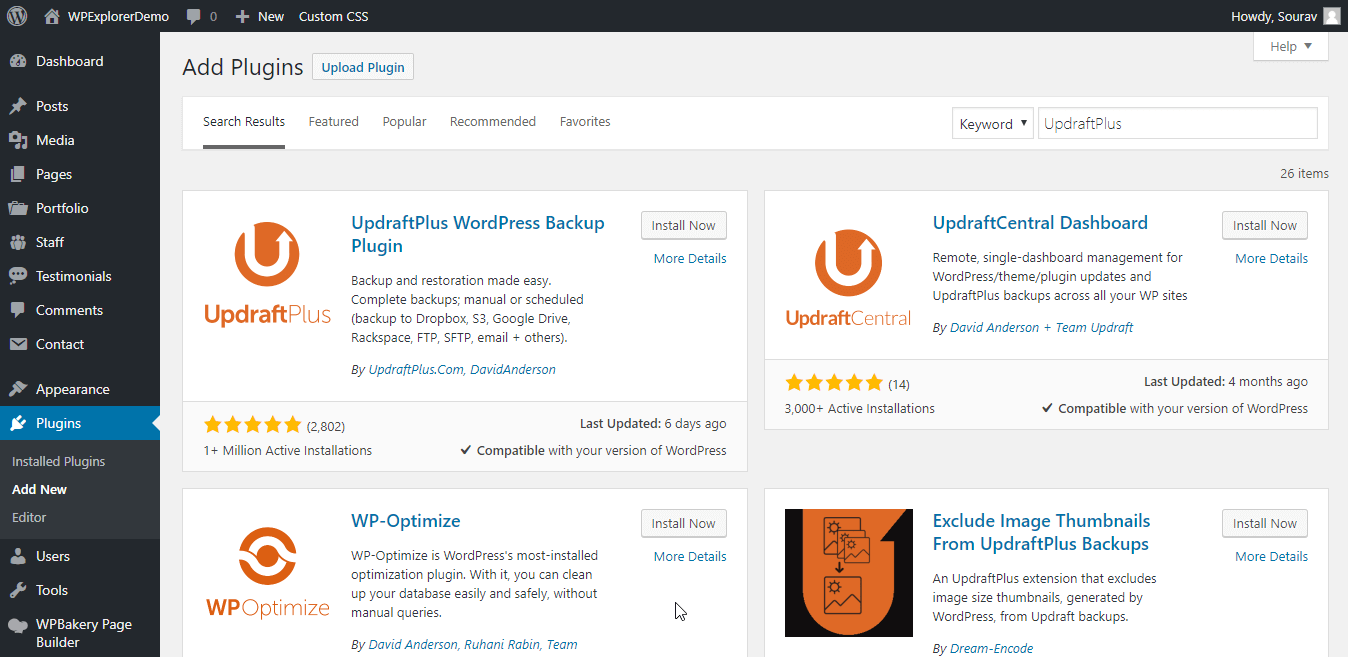Viewport: 1348px width, 657px height.
Task: Switch to the Featured tab
Action: tap(333, 121)
